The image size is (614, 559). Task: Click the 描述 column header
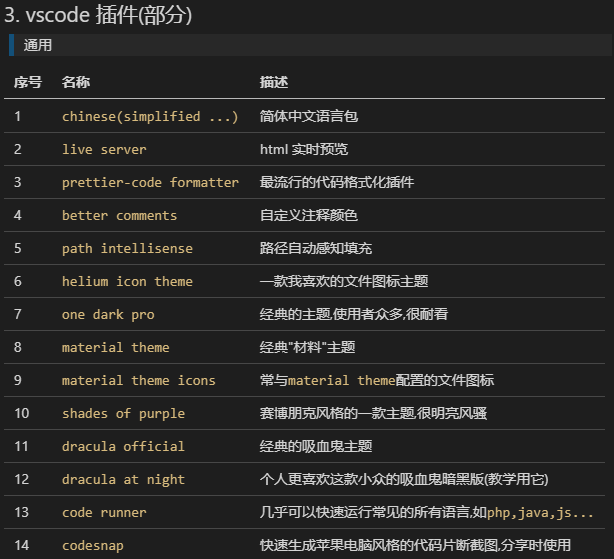[x=274, y=82]
